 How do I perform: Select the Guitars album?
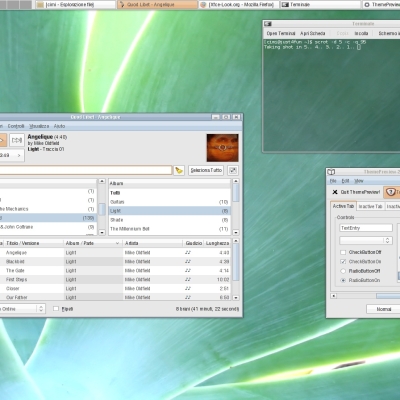coord(169,202)
